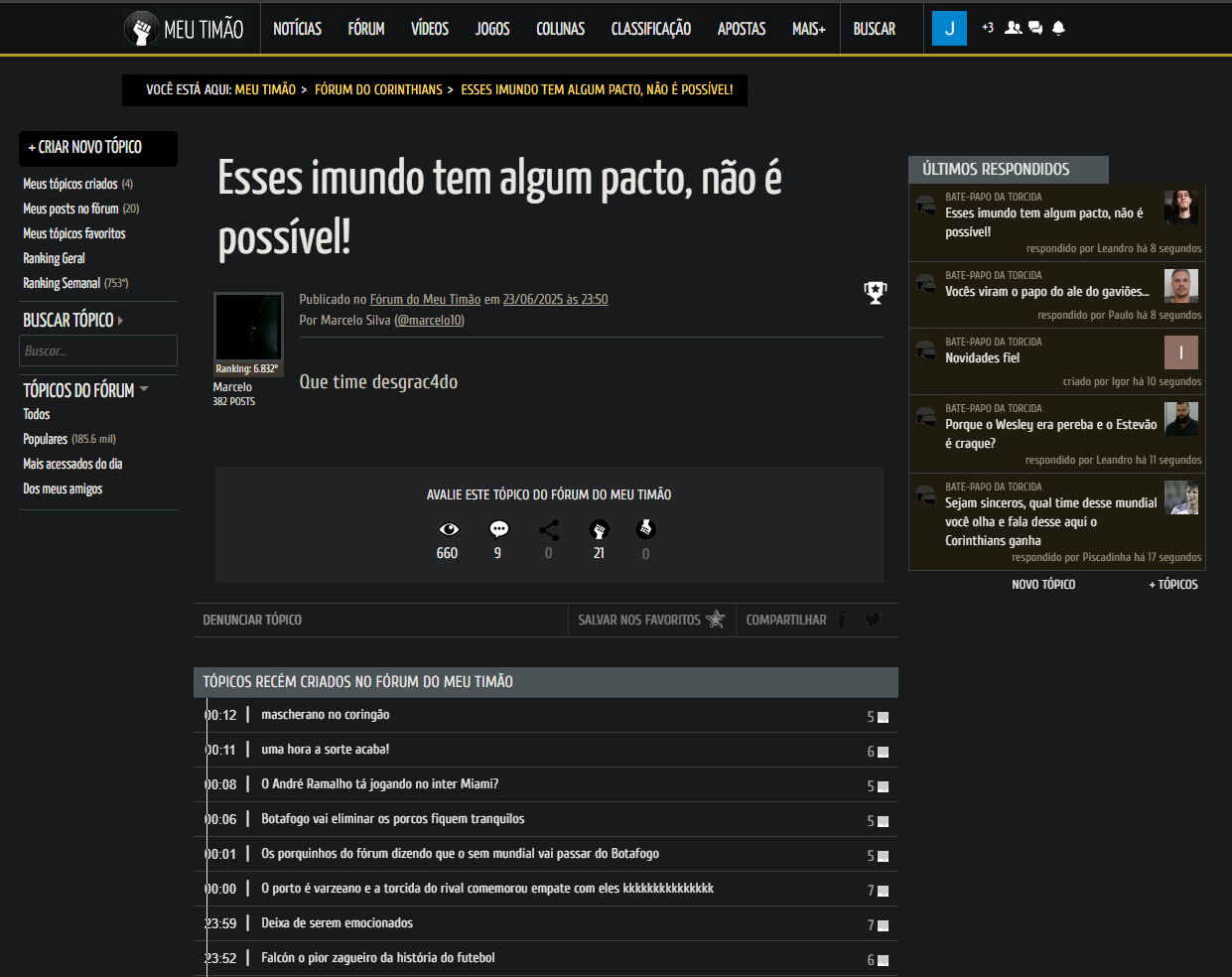Open the Classificação menu item
This screenshot has width=1232, height=977.
click(x=651, y=29)
